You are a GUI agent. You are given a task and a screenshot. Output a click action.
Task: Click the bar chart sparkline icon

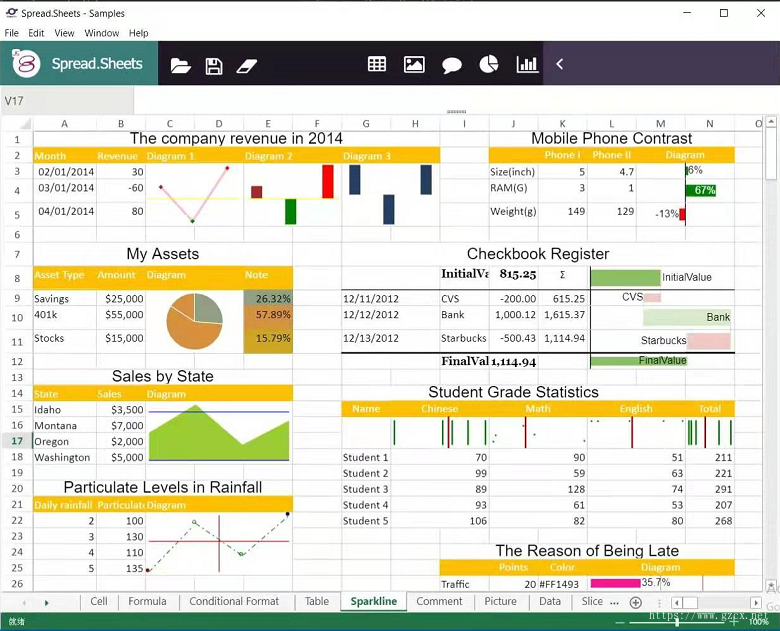pyautogui.click(x=527, y=64)
